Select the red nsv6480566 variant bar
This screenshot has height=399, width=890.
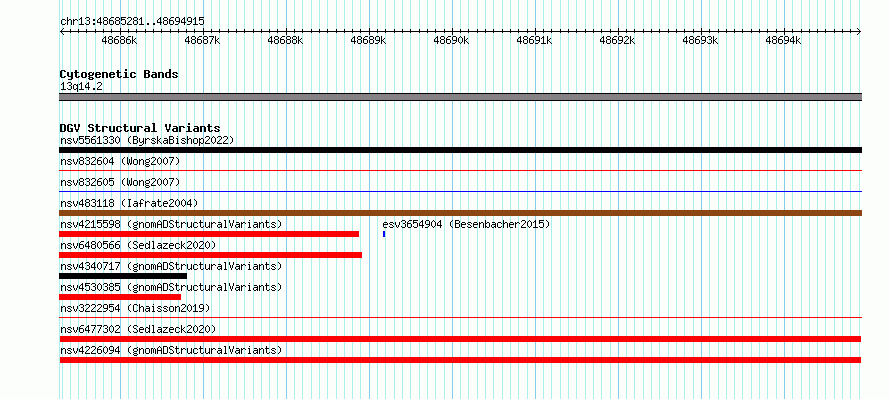coord(211,255)
